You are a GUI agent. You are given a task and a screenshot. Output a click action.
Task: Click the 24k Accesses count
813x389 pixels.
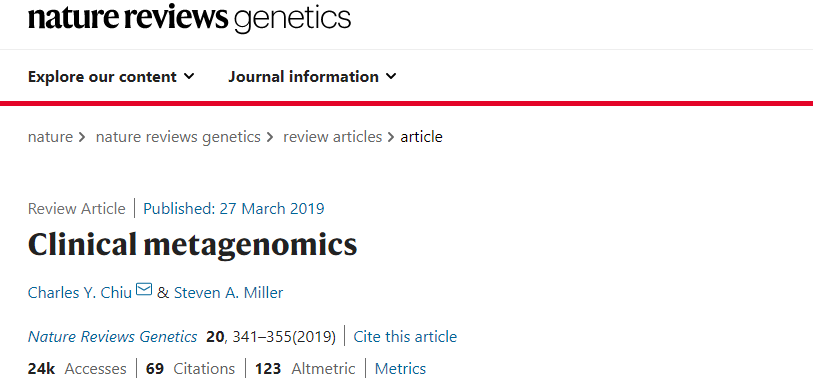click(x=77, y=369)
